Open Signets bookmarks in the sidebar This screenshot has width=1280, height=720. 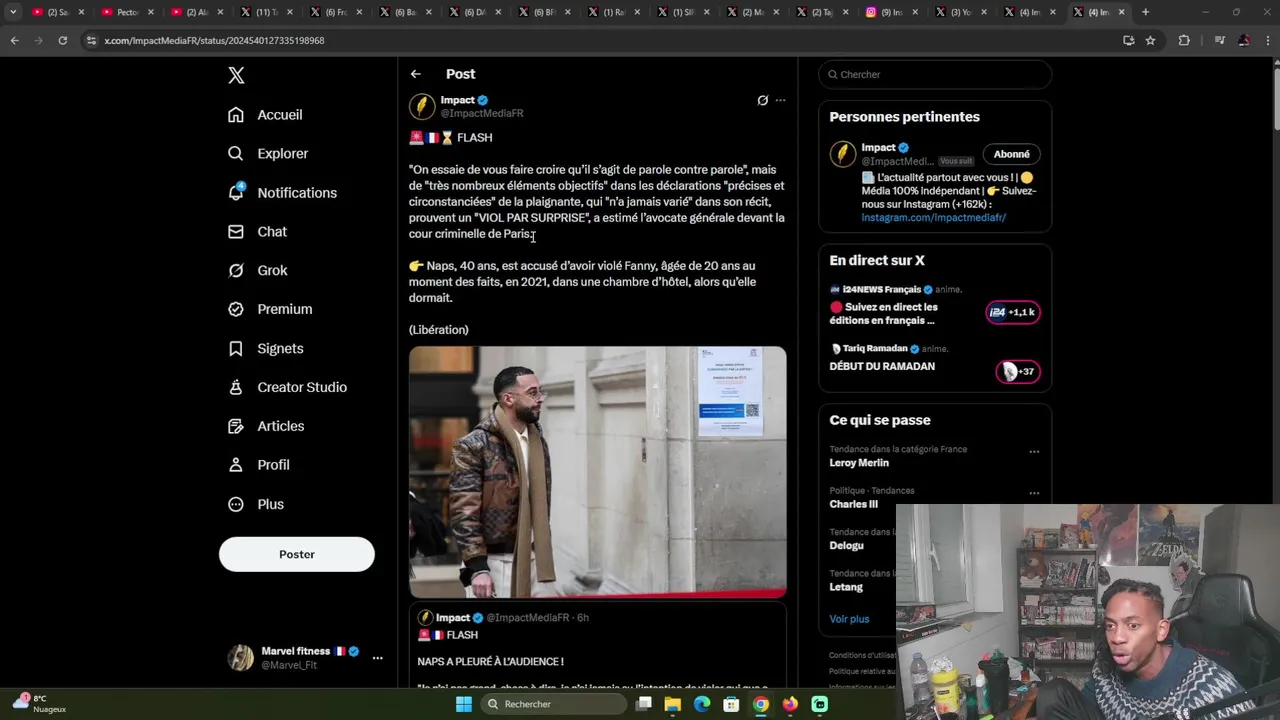click(x=265, y=348)
